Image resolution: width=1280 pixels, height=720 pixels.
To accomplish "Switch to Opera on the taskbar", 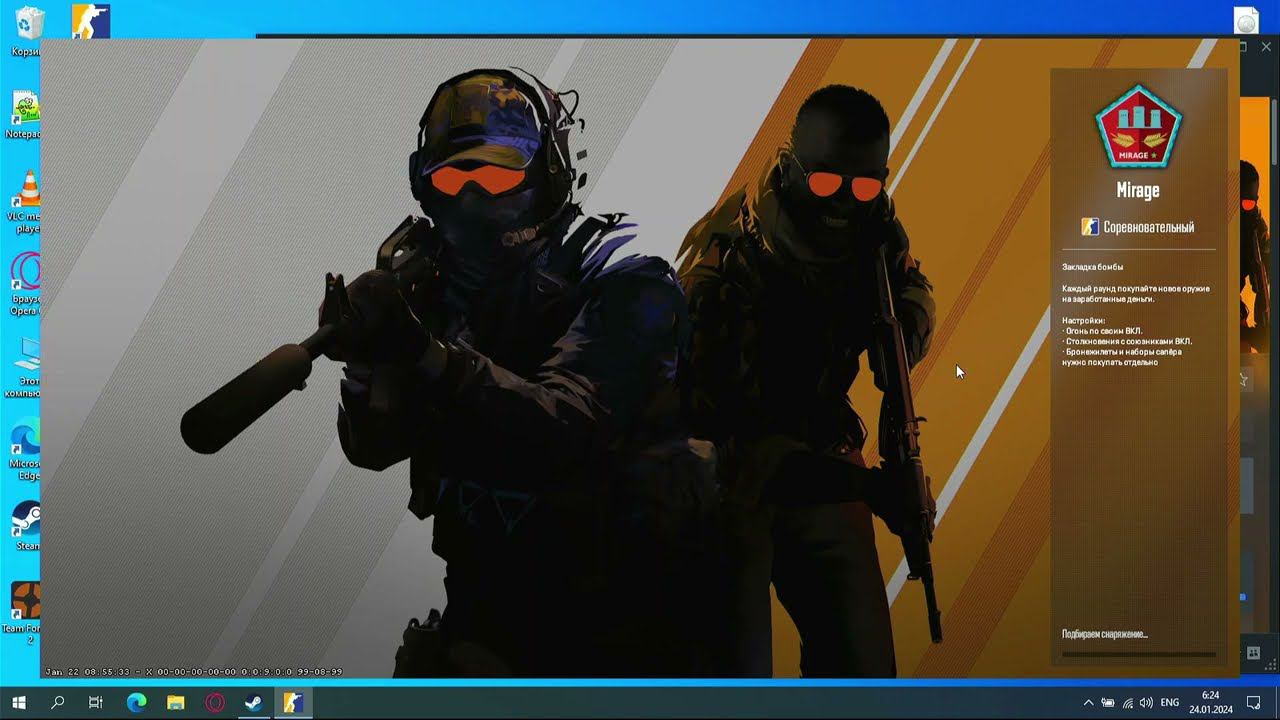I will click(214, 703).
